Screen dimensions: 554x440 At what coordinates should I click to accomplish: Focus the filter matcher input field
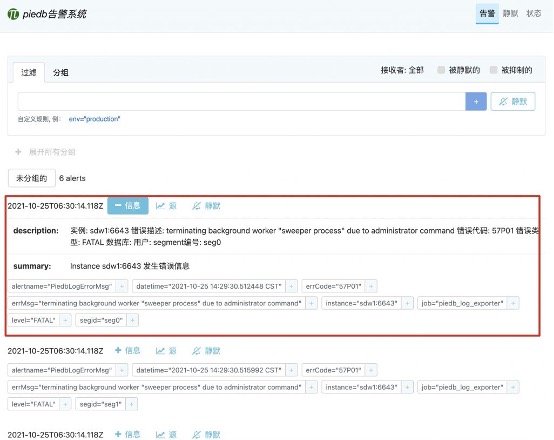241,101
